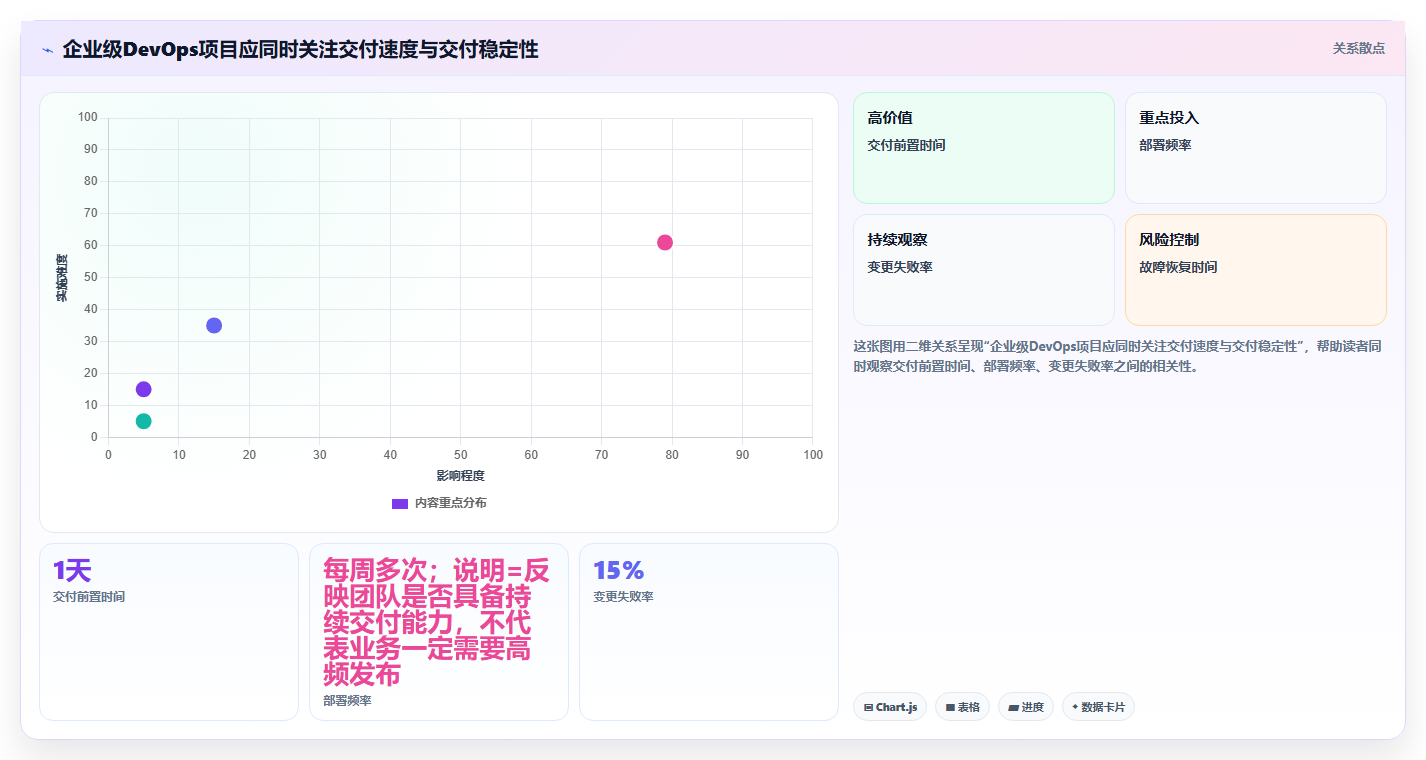Click the 变更失败率 label under 15%
1426x760 pixels.
[623, 597]
